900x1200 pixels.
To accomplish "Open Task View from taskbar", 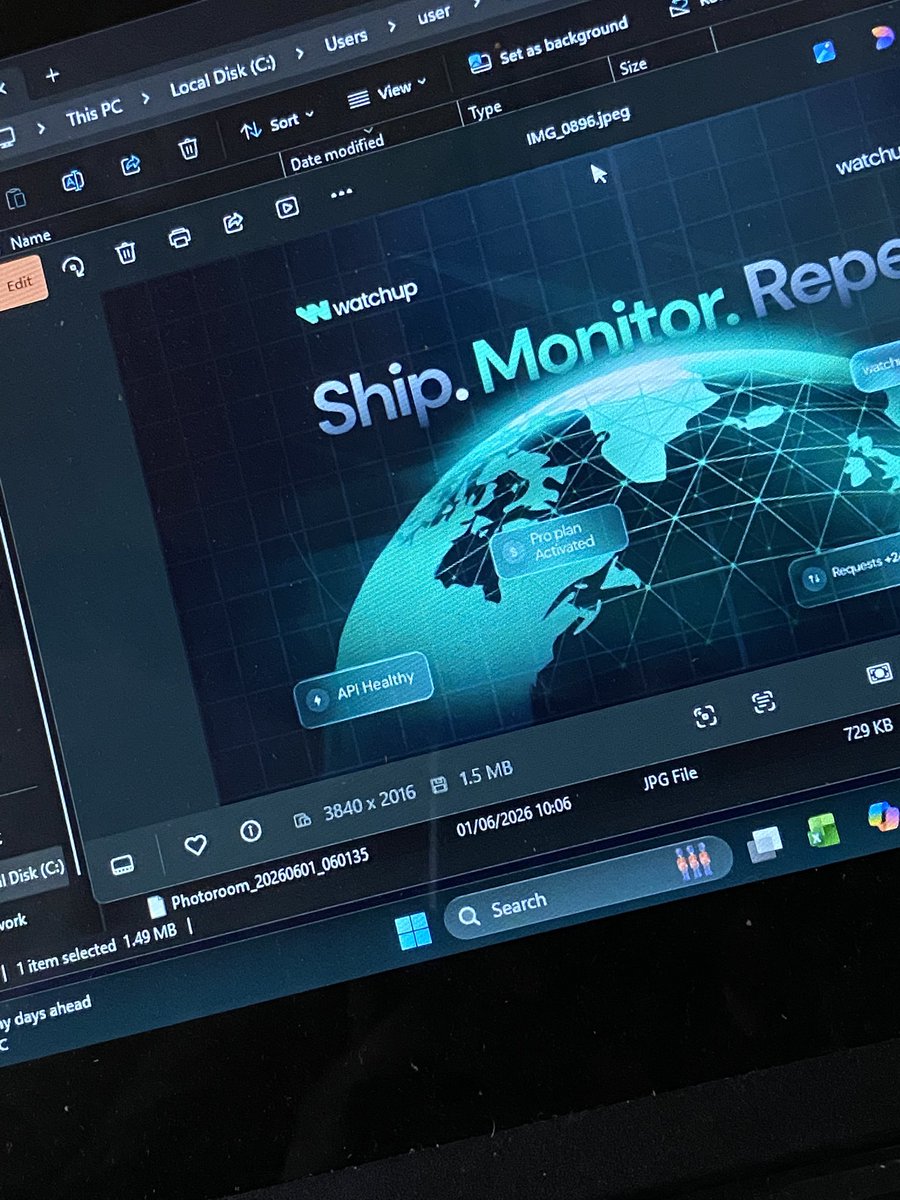I will coord(765,845).
